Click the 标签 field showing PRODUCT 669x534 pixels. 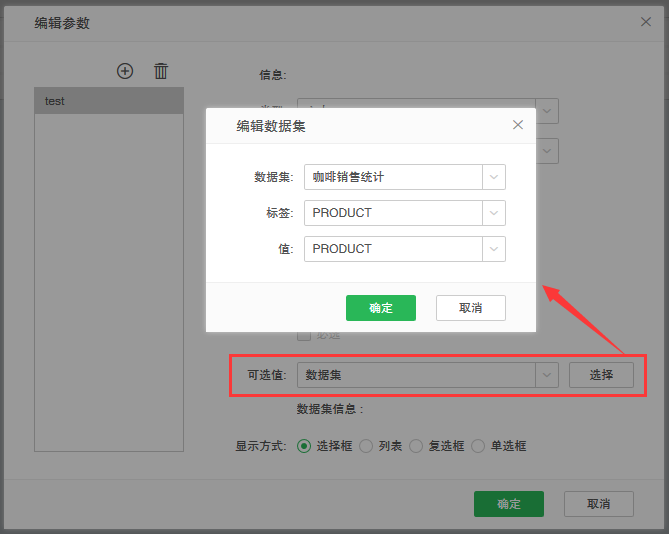click(394, 213)
